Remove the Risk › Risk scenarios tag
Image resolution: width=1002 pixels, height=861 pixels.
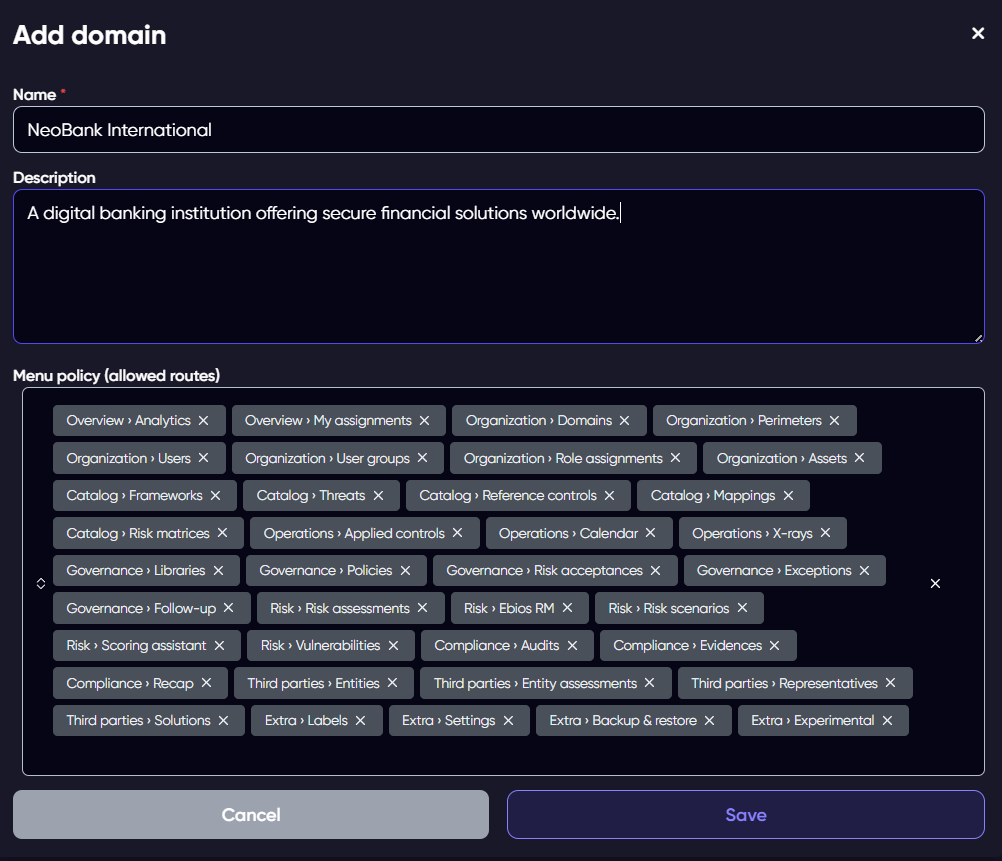[743, 608]
